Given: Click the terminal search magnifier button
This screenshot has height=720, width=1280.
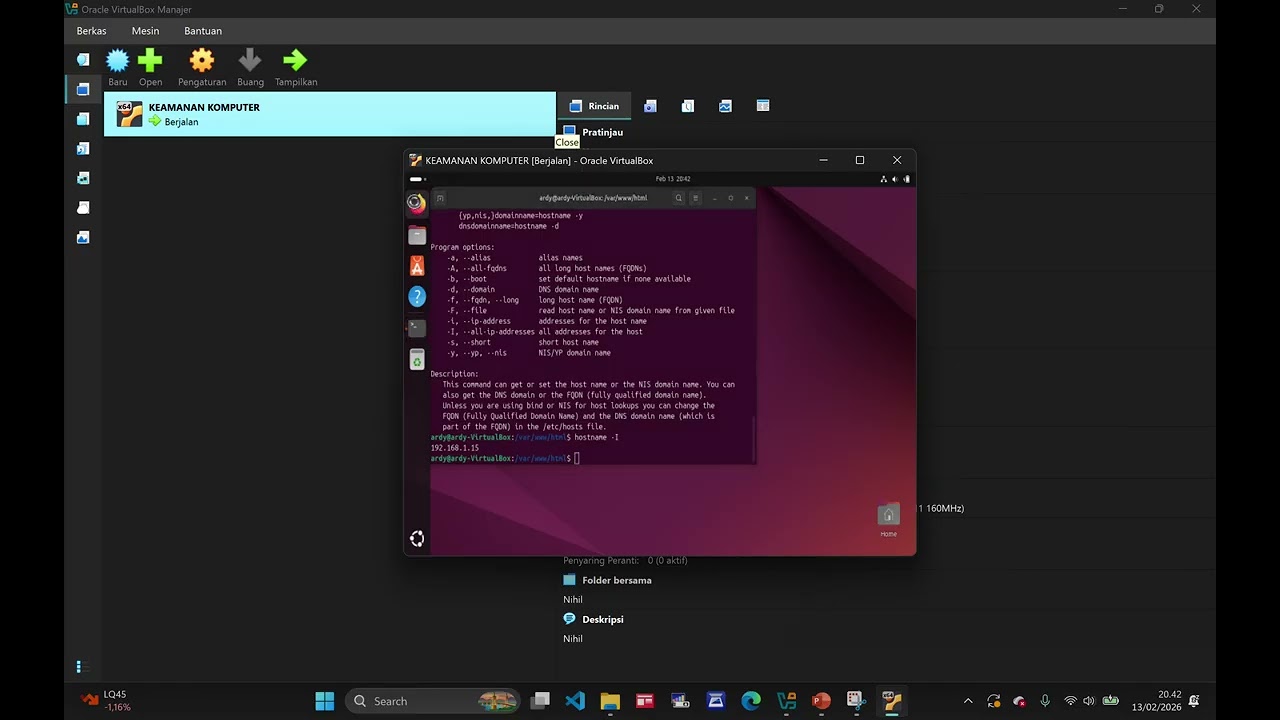Looking at the screenshot, I should click(x=678, y=198).
